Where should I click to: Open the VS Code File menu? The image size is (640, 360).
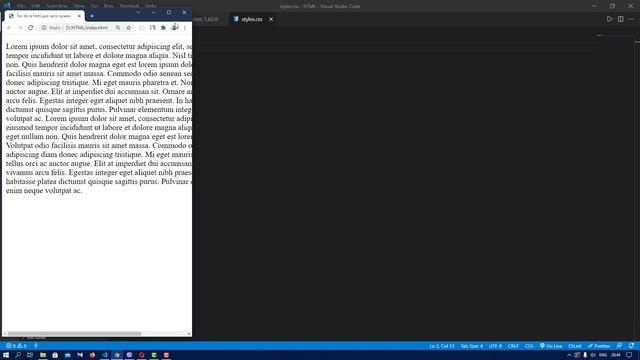coord(21,6)
